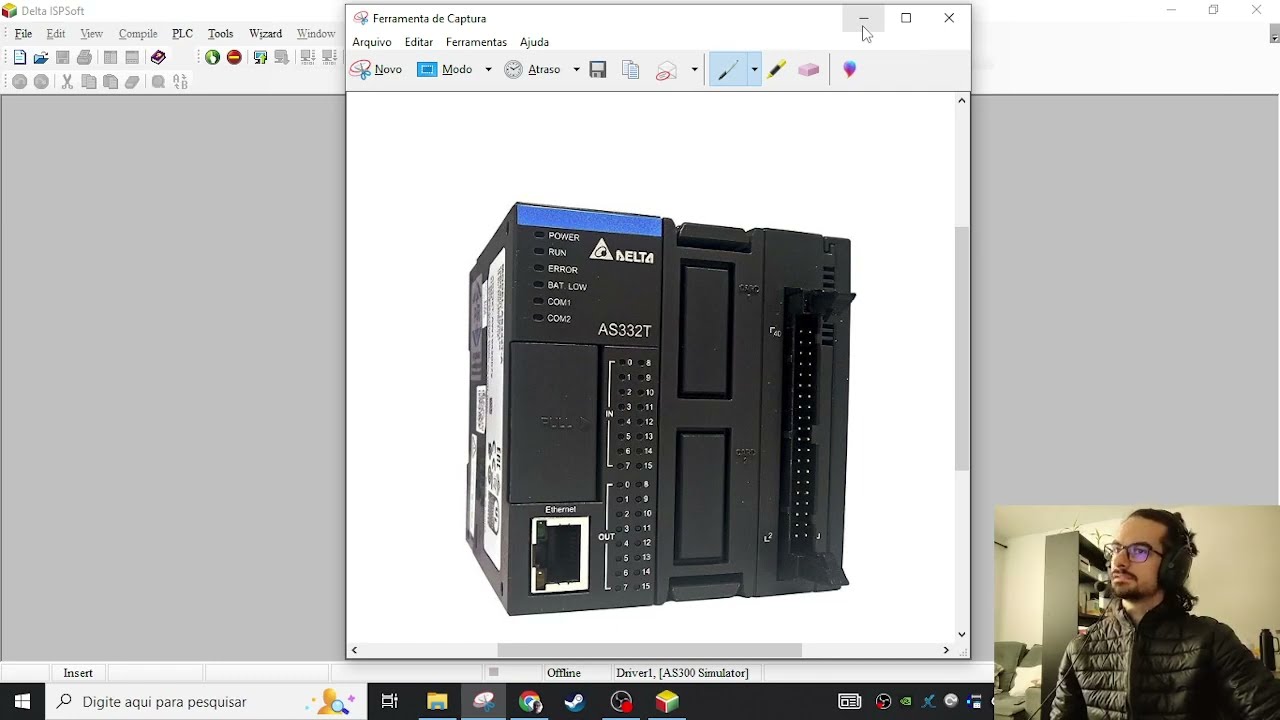Click Open project folder icon in ISPSoft
1280x720 pixels.
pos(41,58)
